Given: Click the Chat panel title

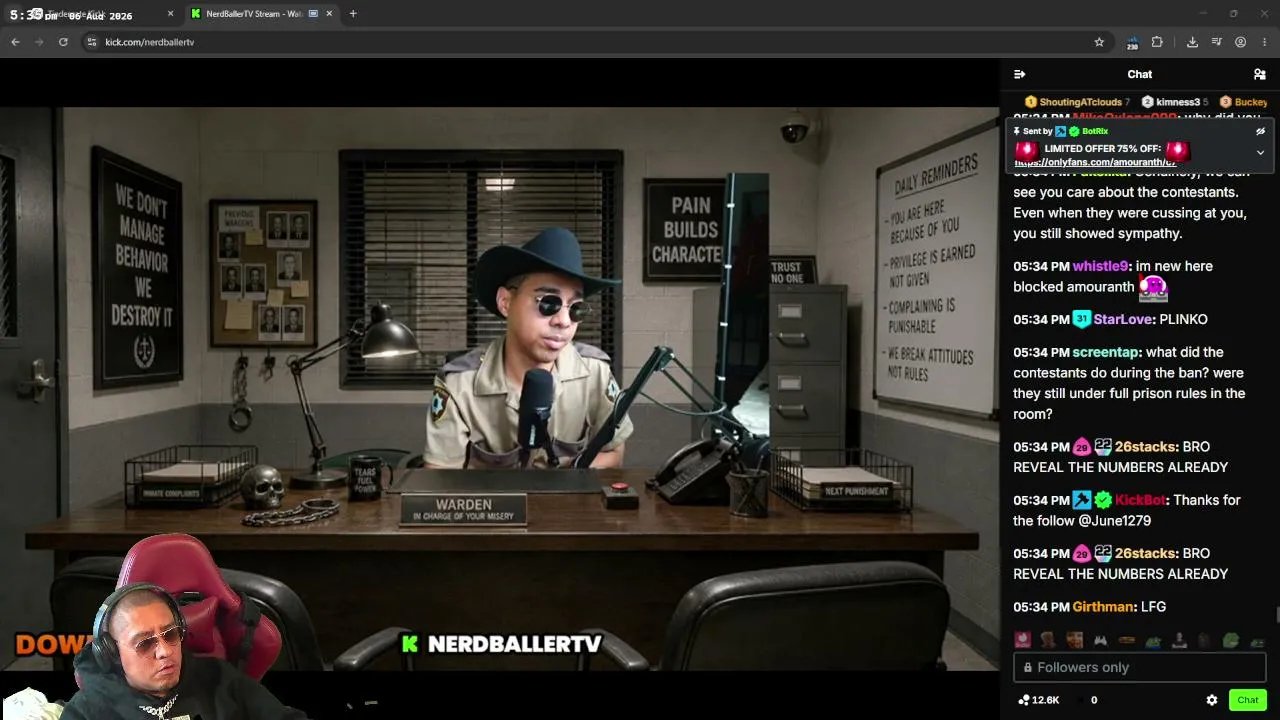Looking at the screenshot, I should pyautogui.click(x=1140, y=74).
